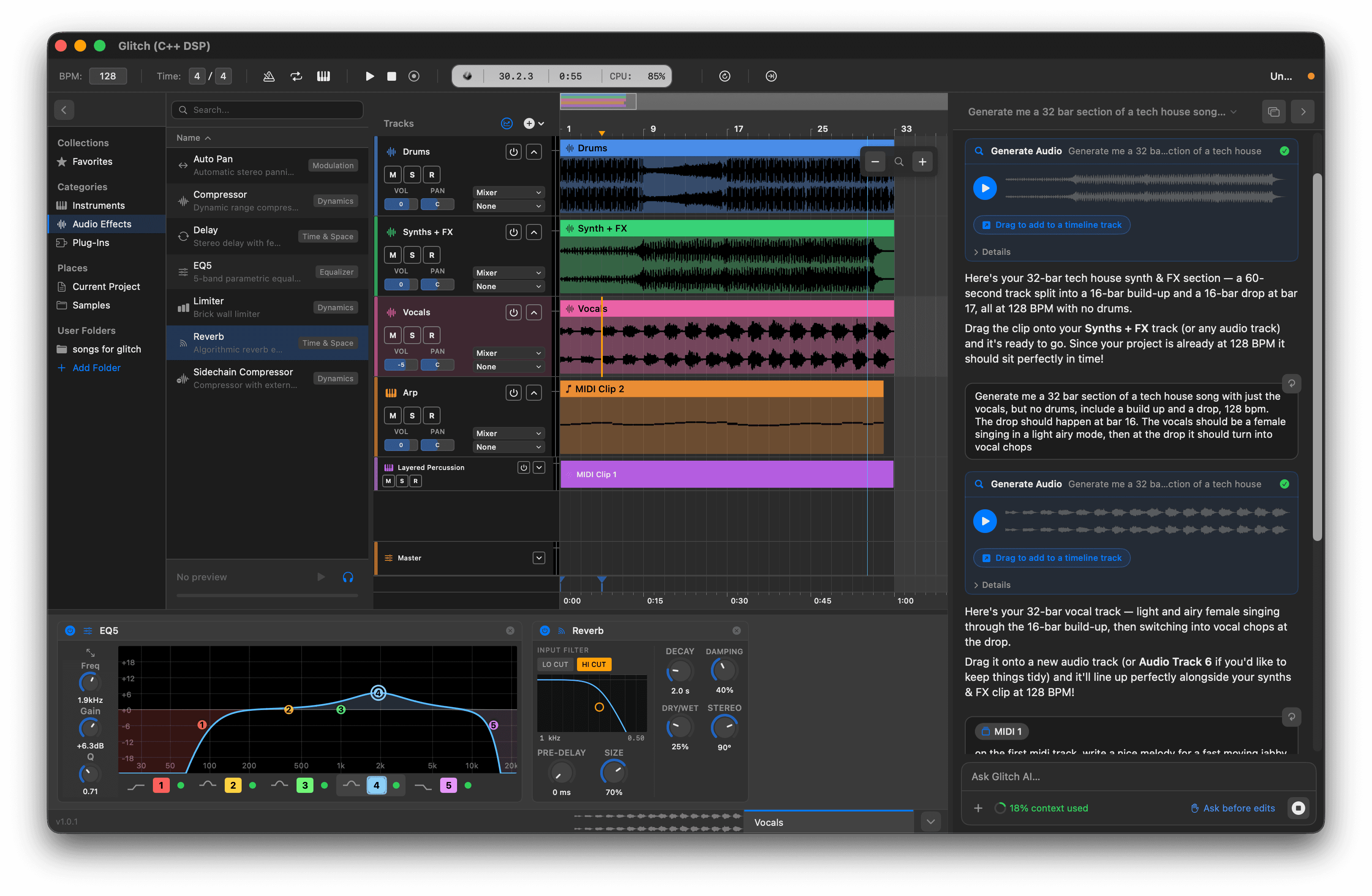Open the Drums Mixer output dropdown
This screenshot has width=1372, height=896.
coord(508,192)
